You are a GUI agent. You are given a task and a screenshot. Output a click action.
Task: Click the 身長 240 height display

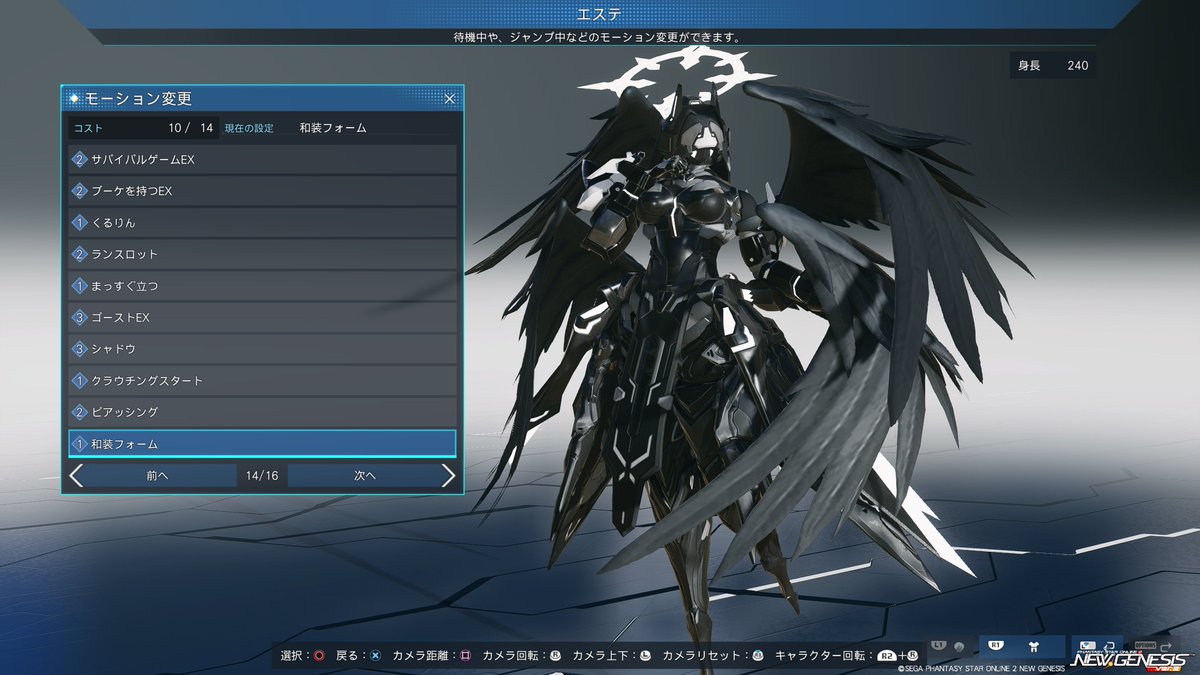coord(1052,64)
